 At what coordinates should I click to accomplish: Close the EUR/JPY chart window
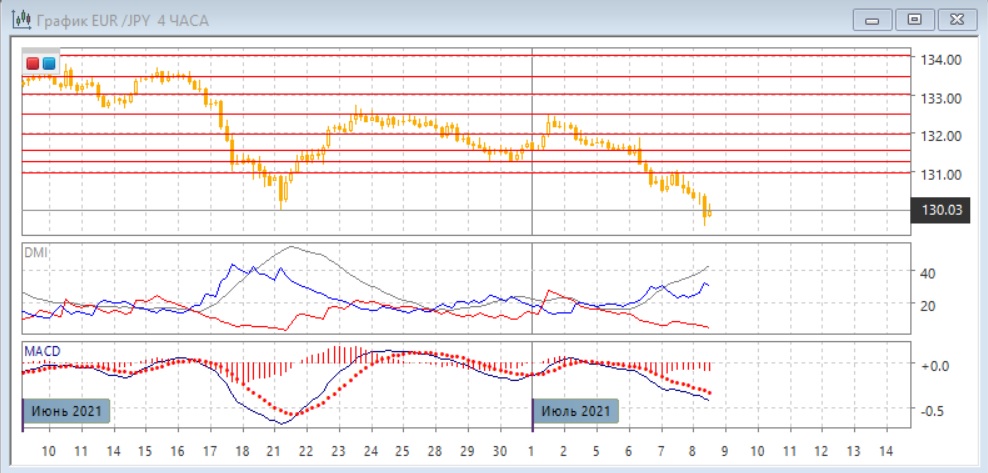953,19
